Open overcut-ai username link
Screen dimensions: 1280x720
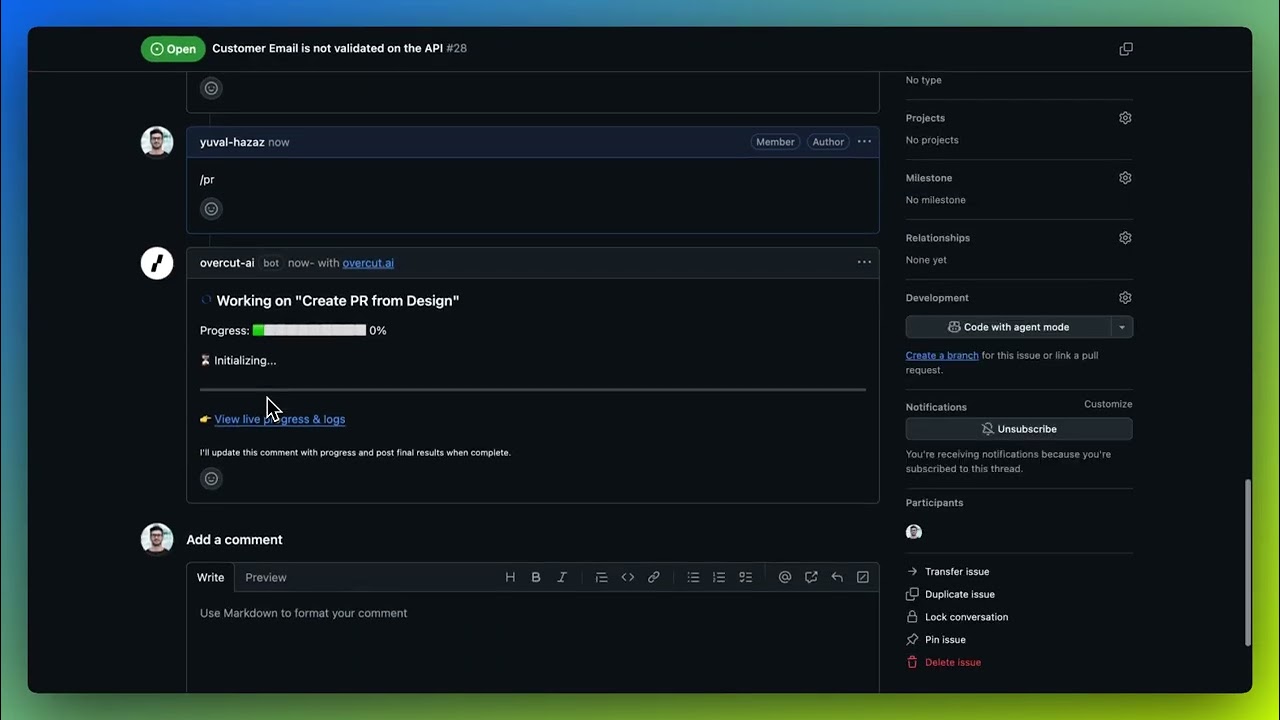click(x=227, y=263)
